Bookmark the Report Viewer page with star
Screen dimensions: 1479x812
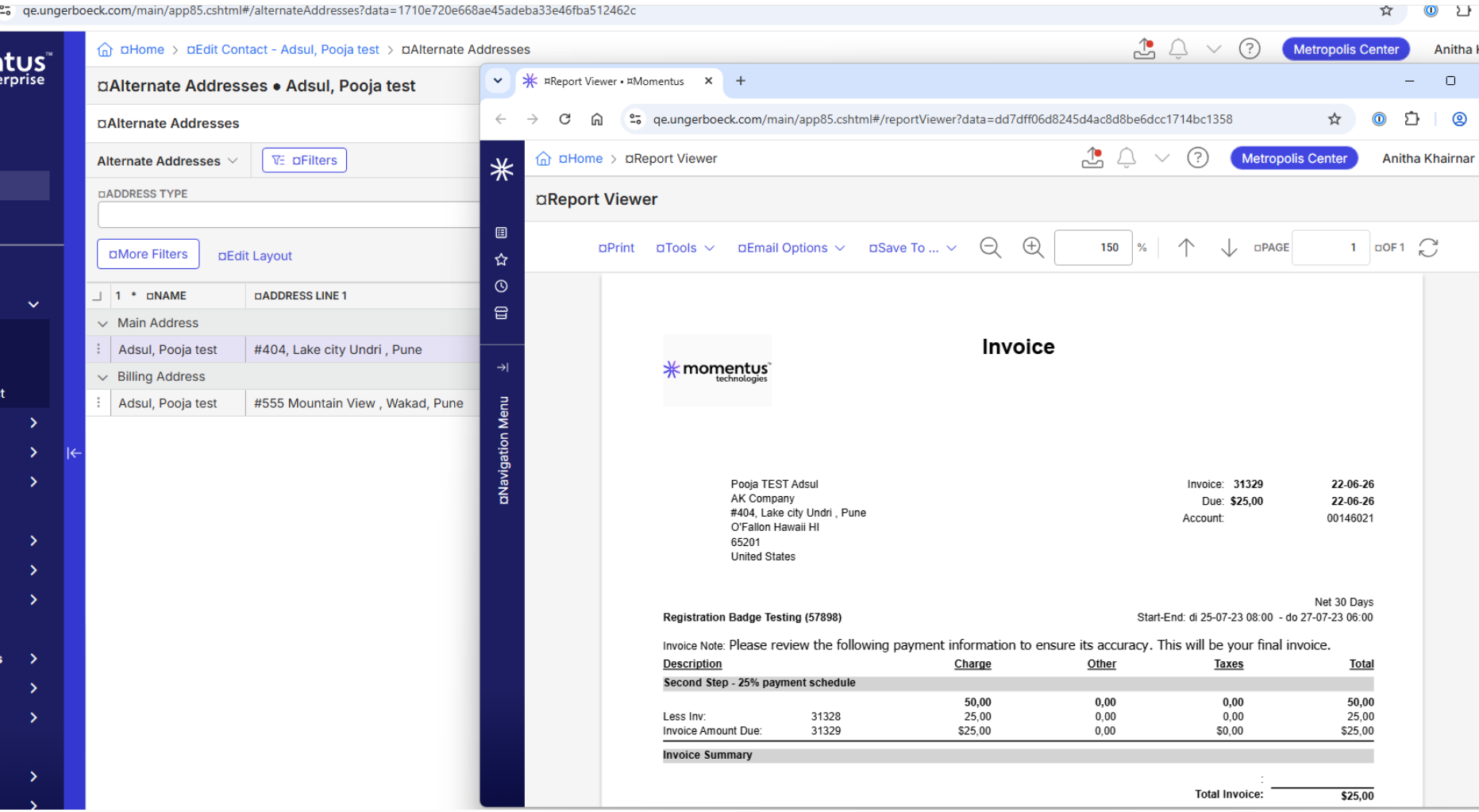pos(1335,119)
